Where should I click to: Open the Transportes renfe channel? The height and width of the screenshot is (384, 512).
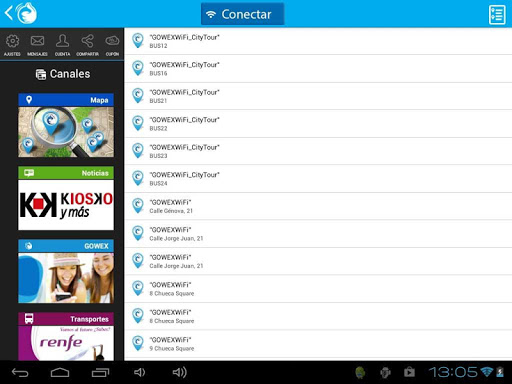tap(66, 336)
